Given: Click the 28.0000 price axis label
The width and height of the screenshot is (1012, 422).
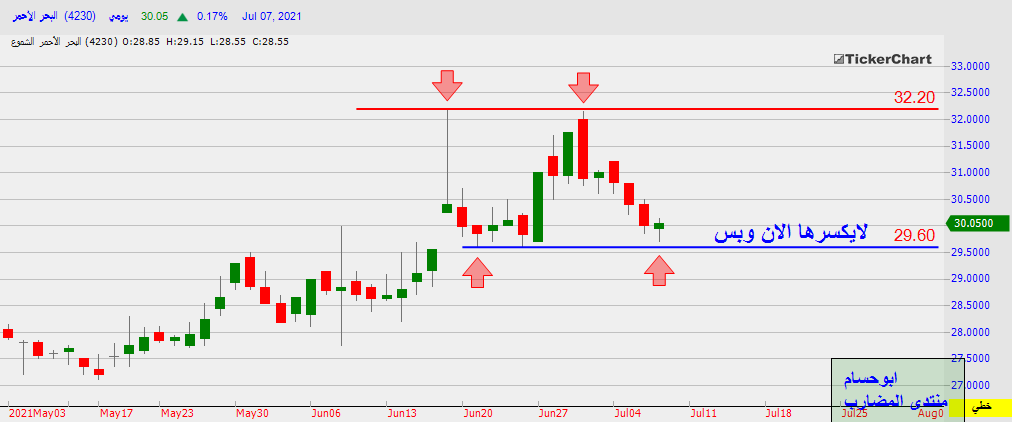Looking at the screenshot, I should tap(971, 332).
